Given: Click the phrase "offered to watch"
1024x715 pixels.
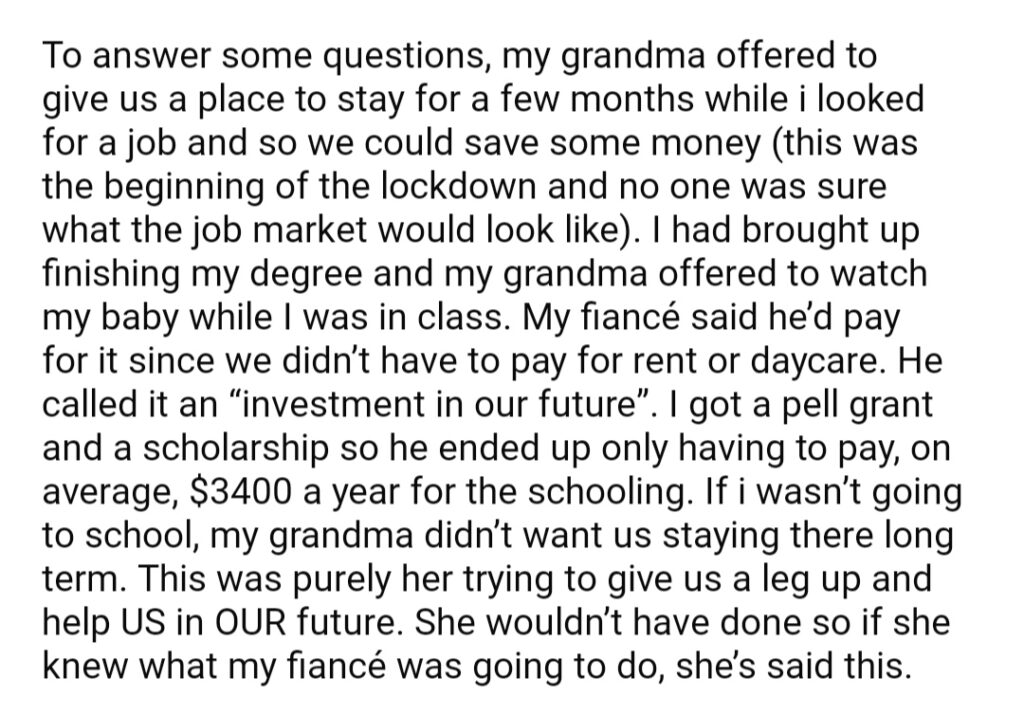Looking at the screenshot, I should pyautogui.click(x=792, y=274).
